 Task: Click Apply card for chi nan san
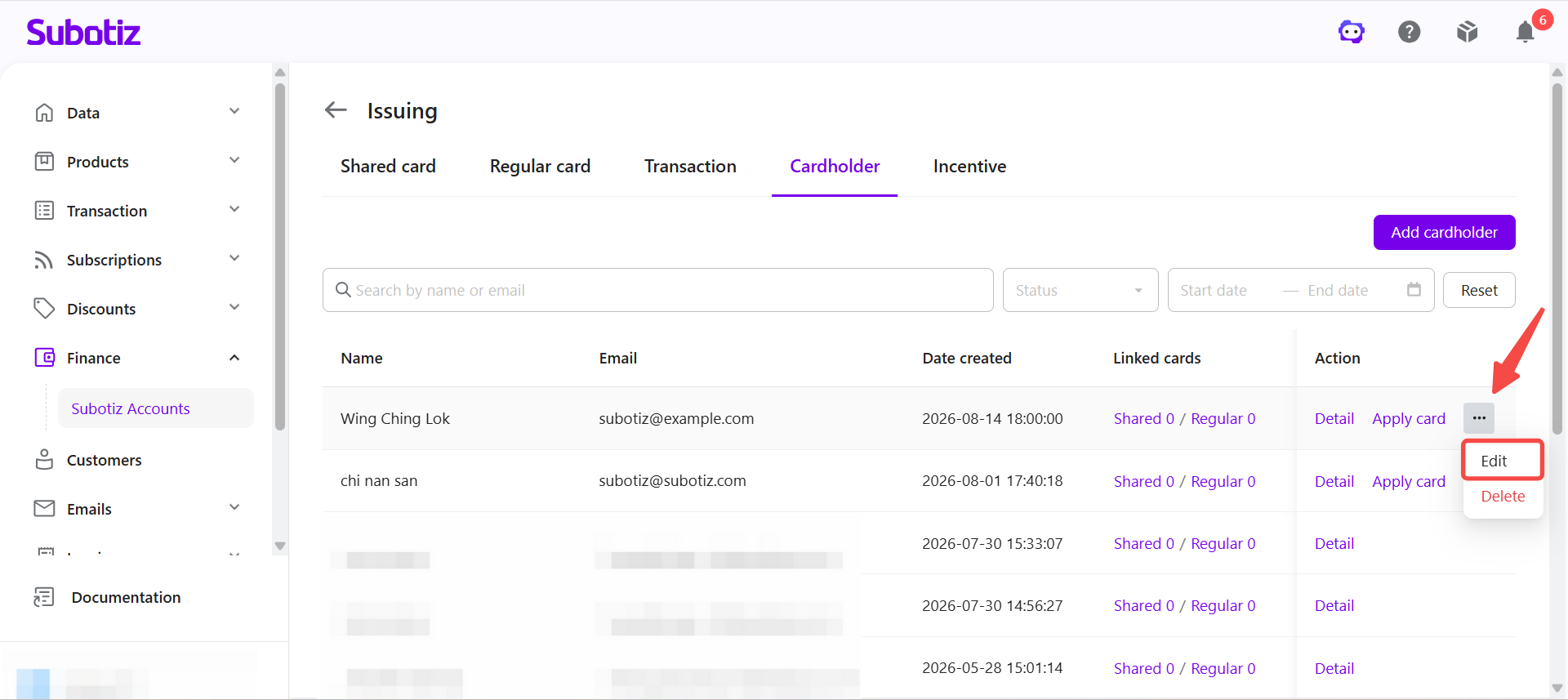(x=1409, y=481)
